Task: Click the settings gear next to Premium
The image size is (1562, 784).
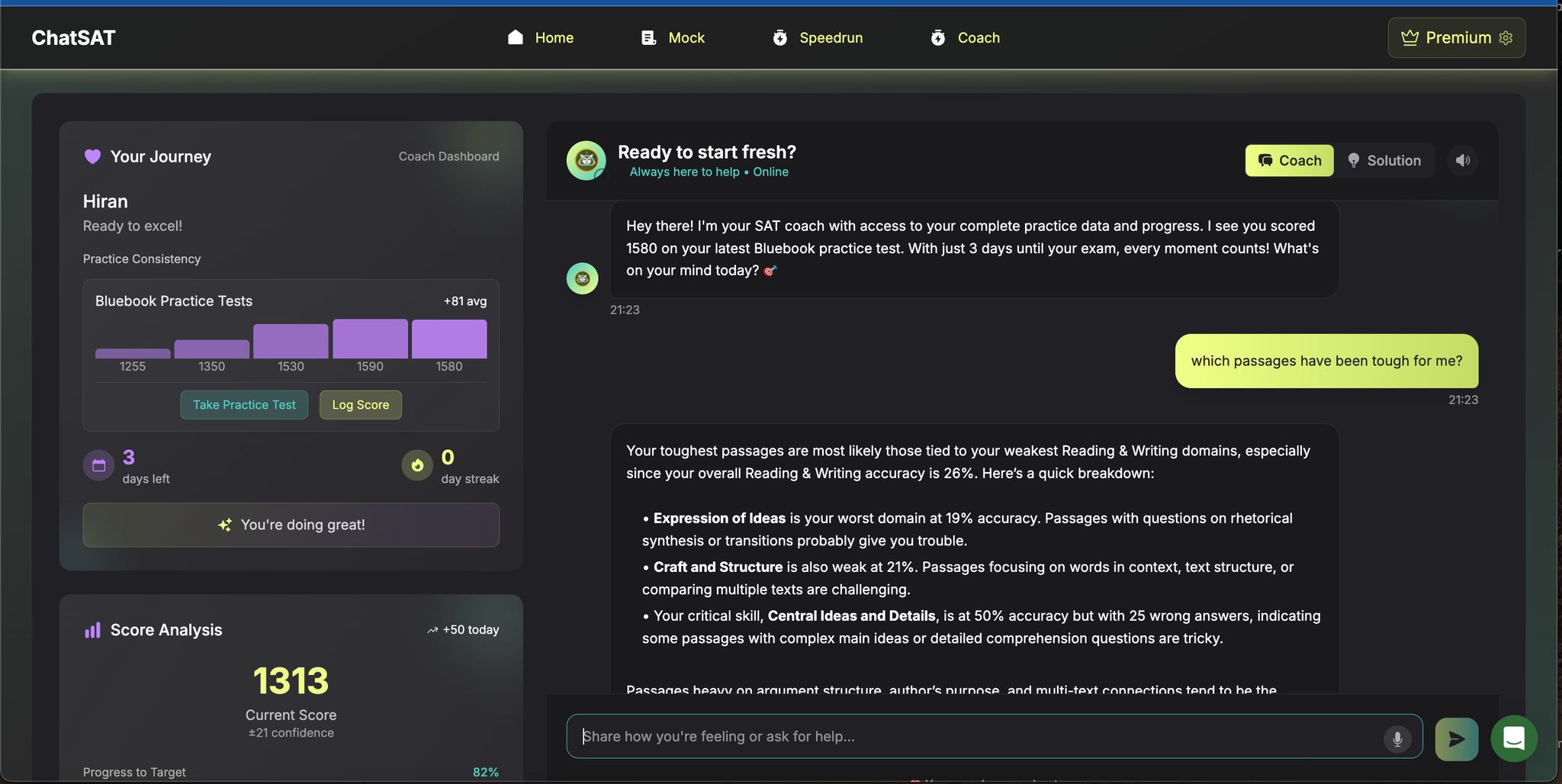Action: pyautogui.click(x=1506, y=38)
